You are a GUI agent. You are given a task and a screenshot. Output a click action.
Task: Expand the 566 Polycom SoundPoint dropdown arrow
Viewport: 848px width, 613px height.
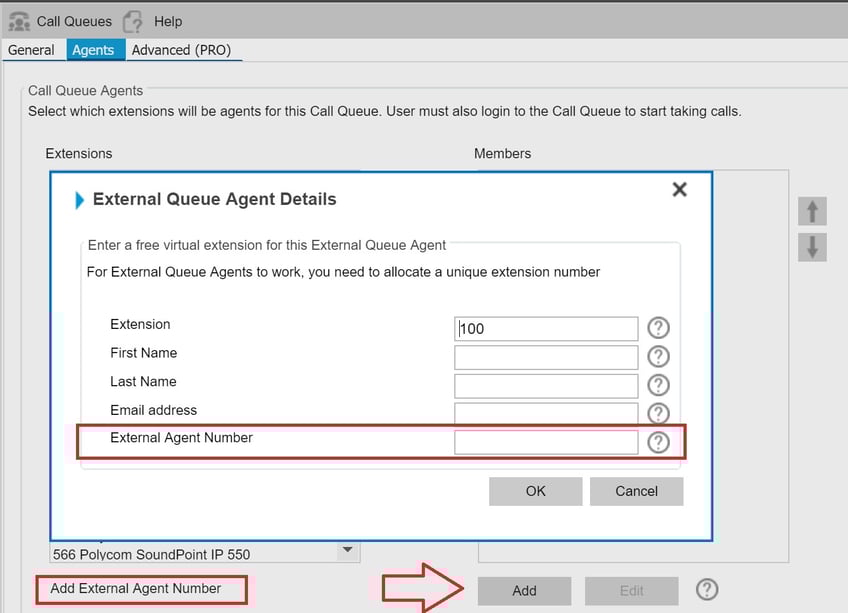tap(348, 550)
